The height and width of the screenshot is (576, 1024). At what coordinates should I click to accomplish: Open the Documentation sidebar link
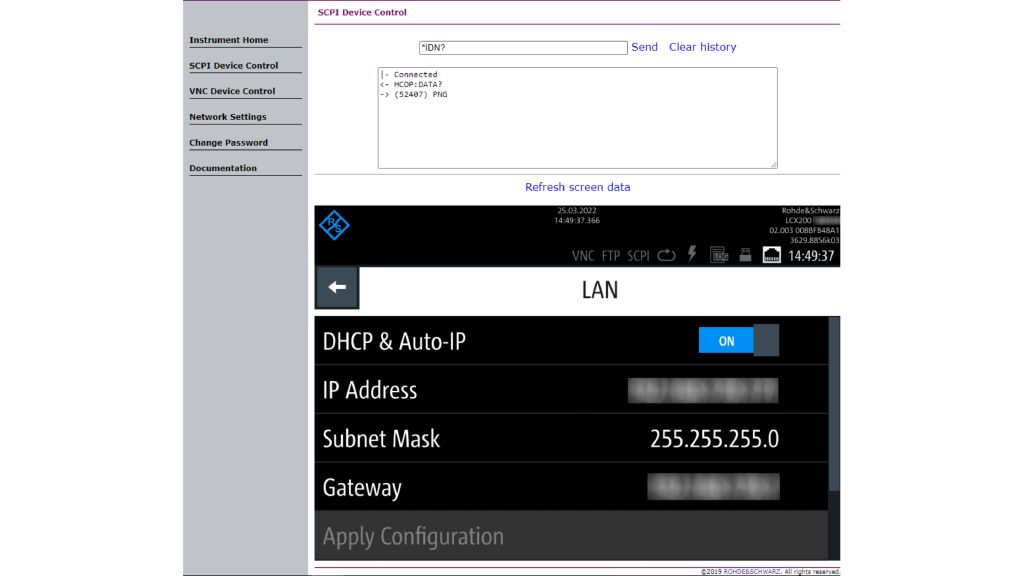tap(223, 168)
